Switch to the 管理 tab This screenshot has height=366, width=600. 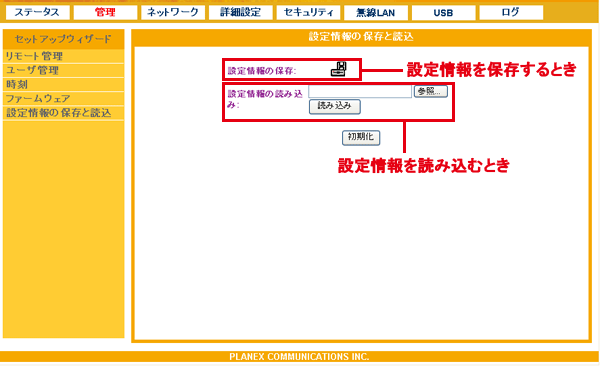tap(105, 13)
